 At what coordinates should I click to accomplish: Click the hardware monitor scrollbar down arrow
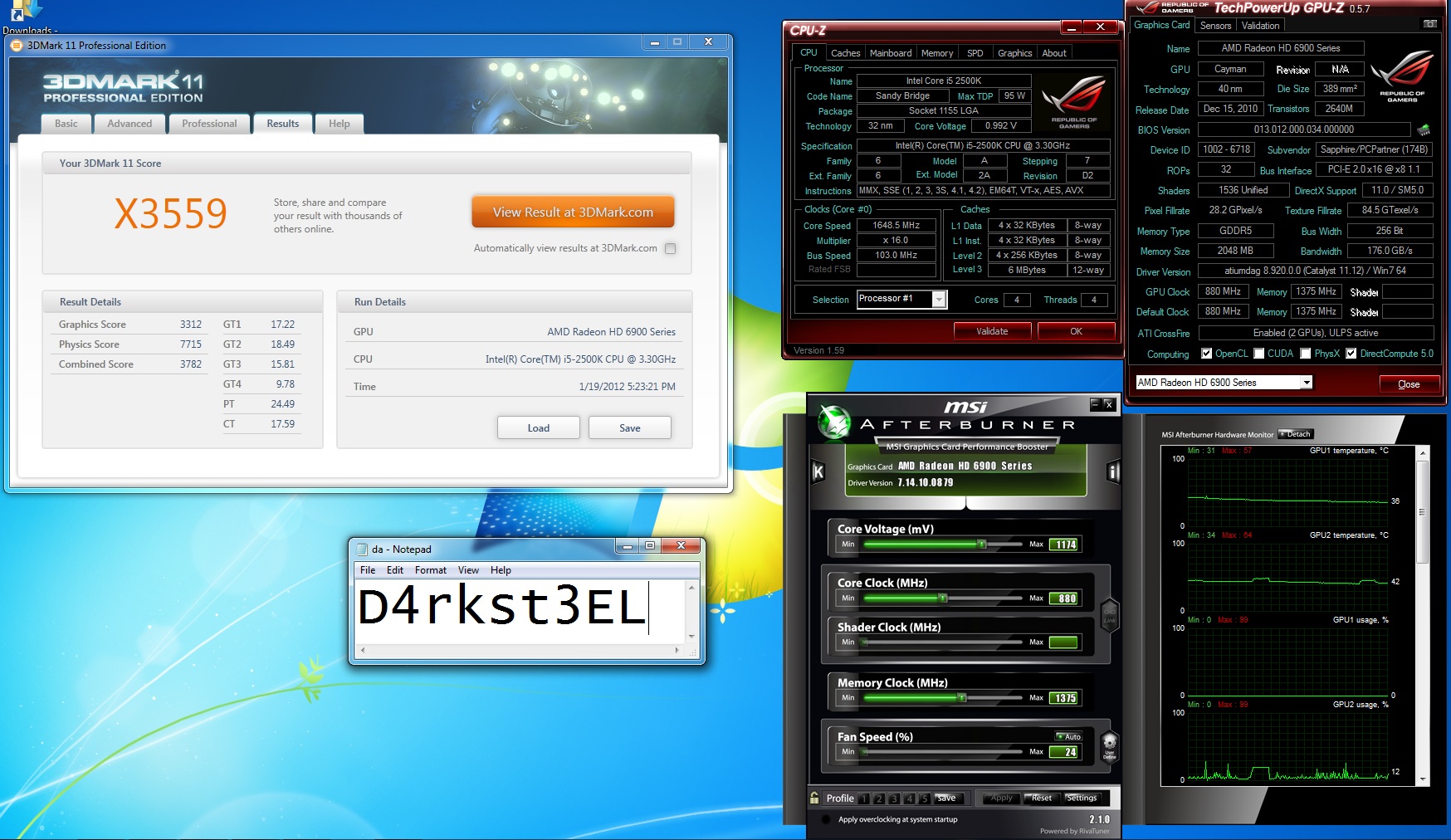pos(1424,779)
